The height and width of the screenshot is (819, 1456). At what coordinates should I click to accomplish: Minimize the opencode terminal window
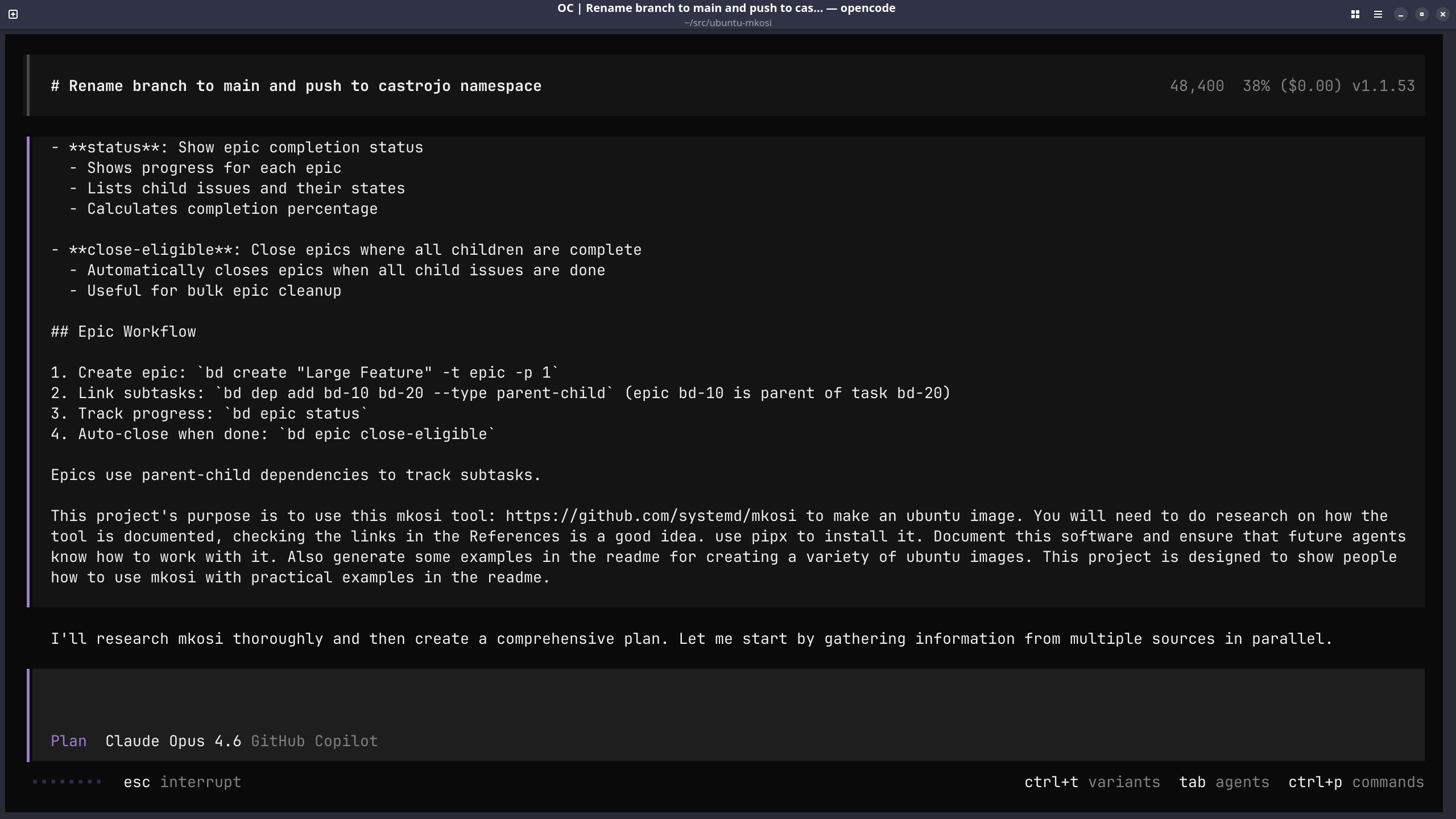(1401, 14)
